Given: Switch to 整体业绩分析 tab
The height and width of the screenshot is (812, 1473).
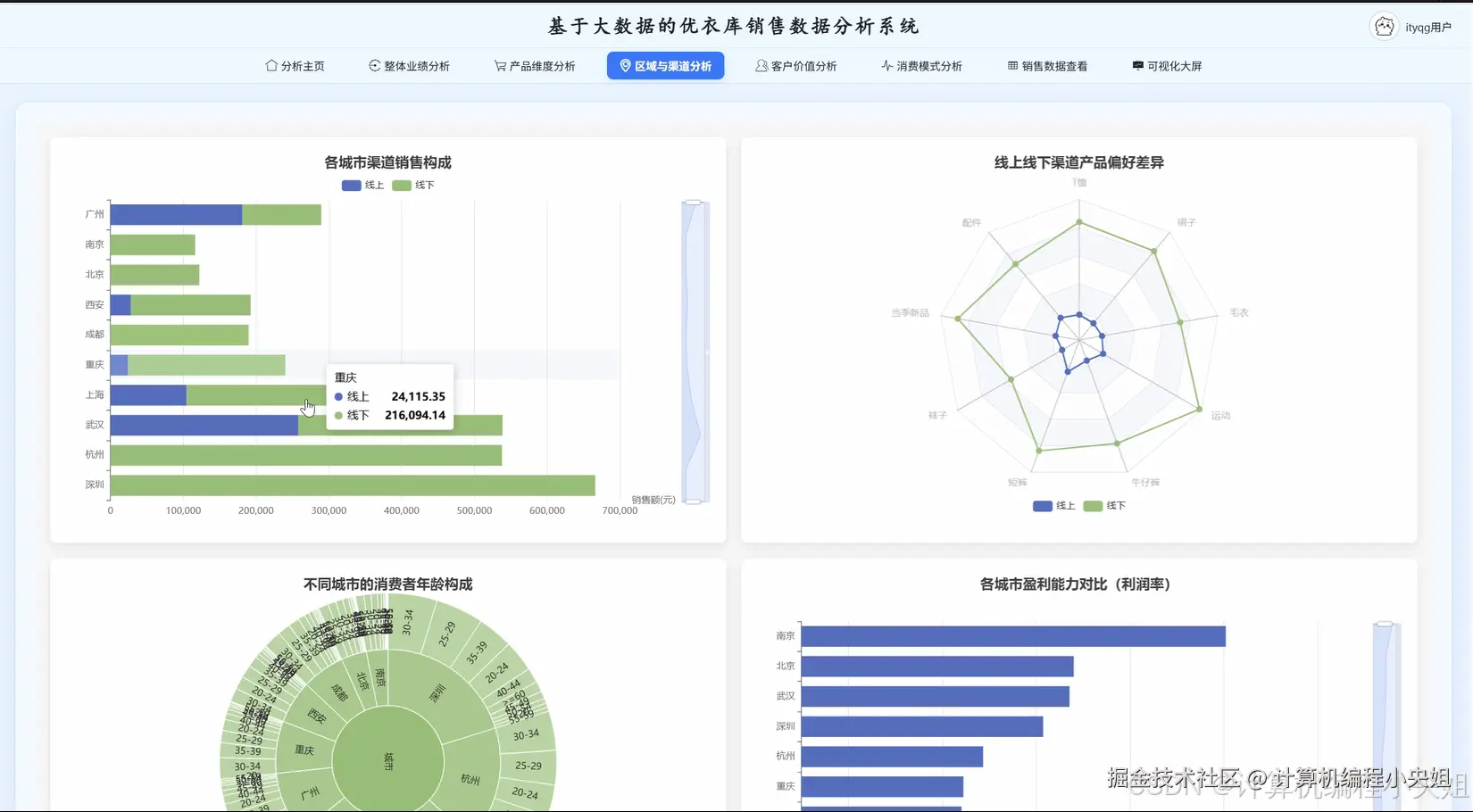Looking at the screenshot, I should (x=409, y=66).
